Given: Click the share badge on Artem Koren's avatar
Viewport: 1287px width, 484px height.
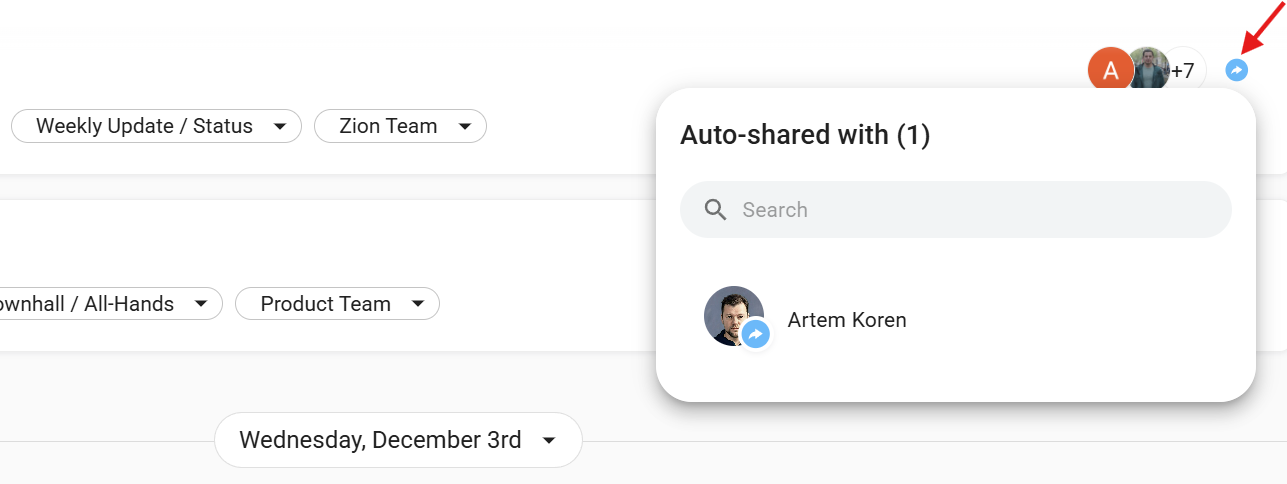Looking at the screenshot, I should click(x=757, y=334).
